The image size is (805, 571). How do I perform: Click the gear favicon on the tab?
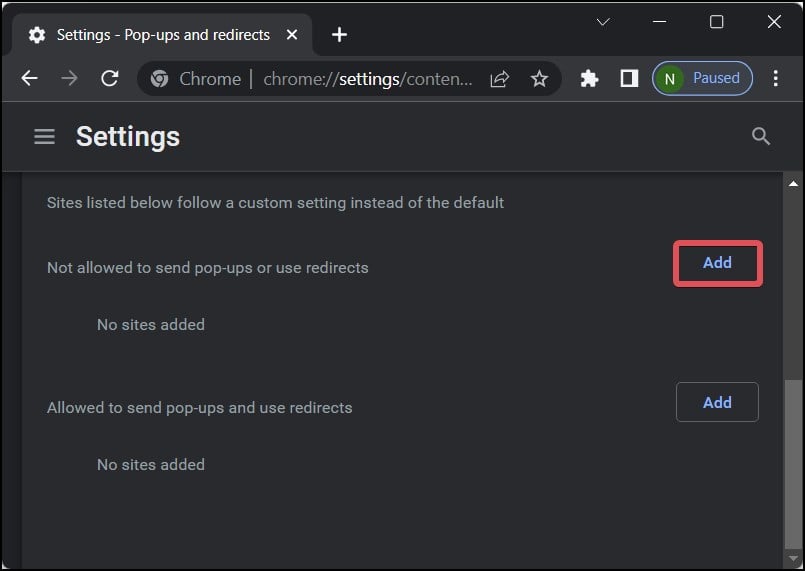pyautogui.click(x=36, y=35)
